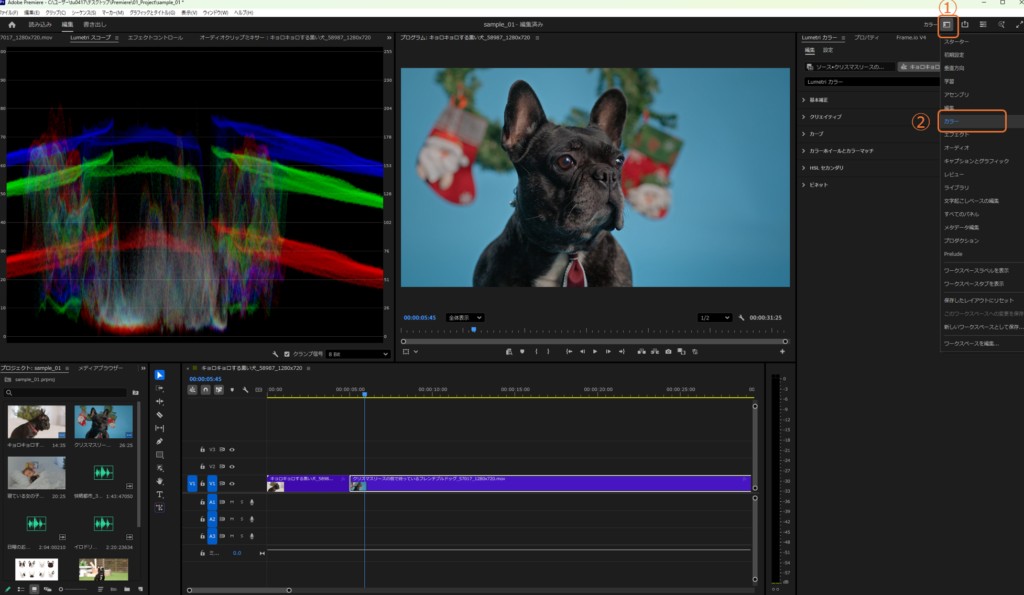Viewport: 1024px width, 595px height.
Task: Mute audio track A1
Action: coord(232,502)
